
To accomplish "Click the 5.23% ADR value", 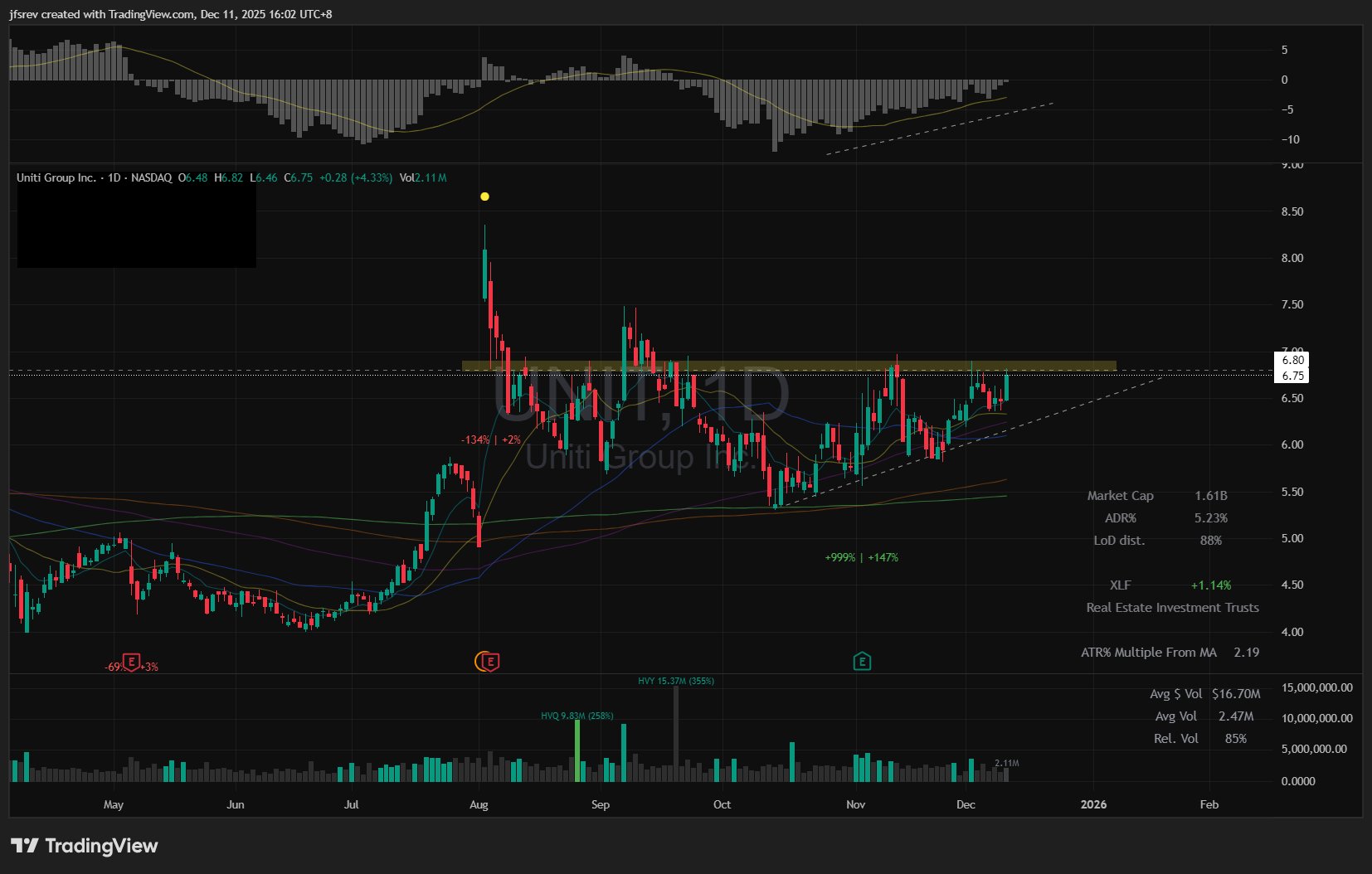I will 1211,518.
